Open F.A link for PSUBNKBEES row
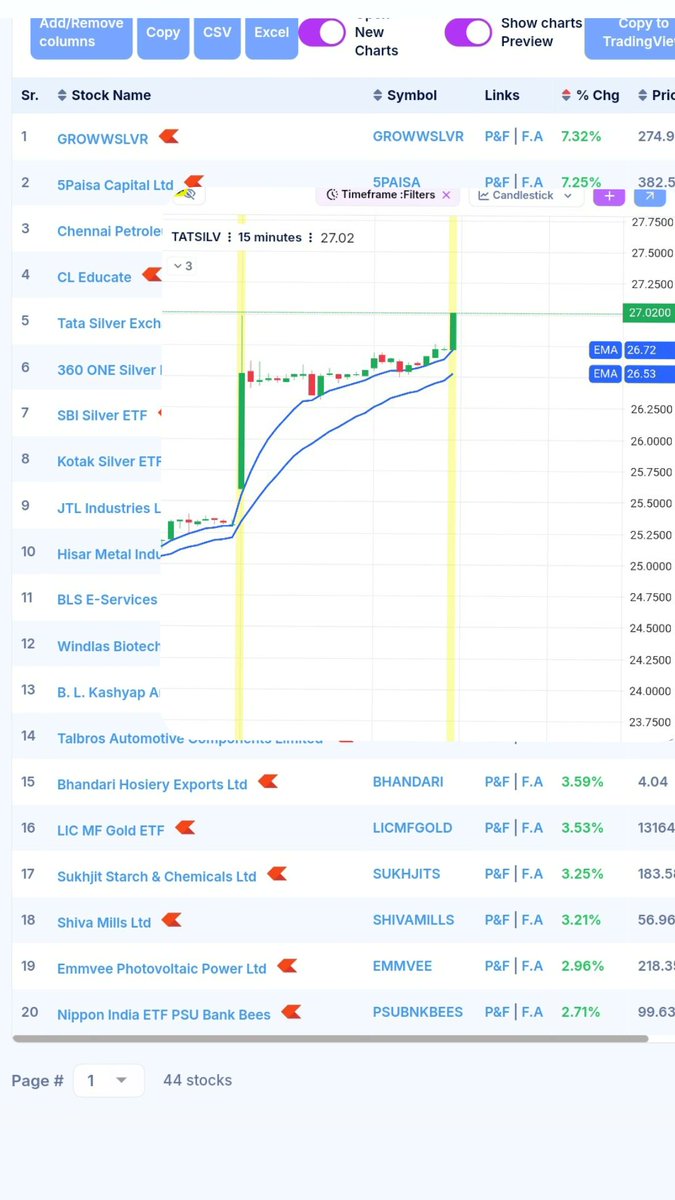The height and width of the screenshot is (1200, 675). (x=532, y=1012)
